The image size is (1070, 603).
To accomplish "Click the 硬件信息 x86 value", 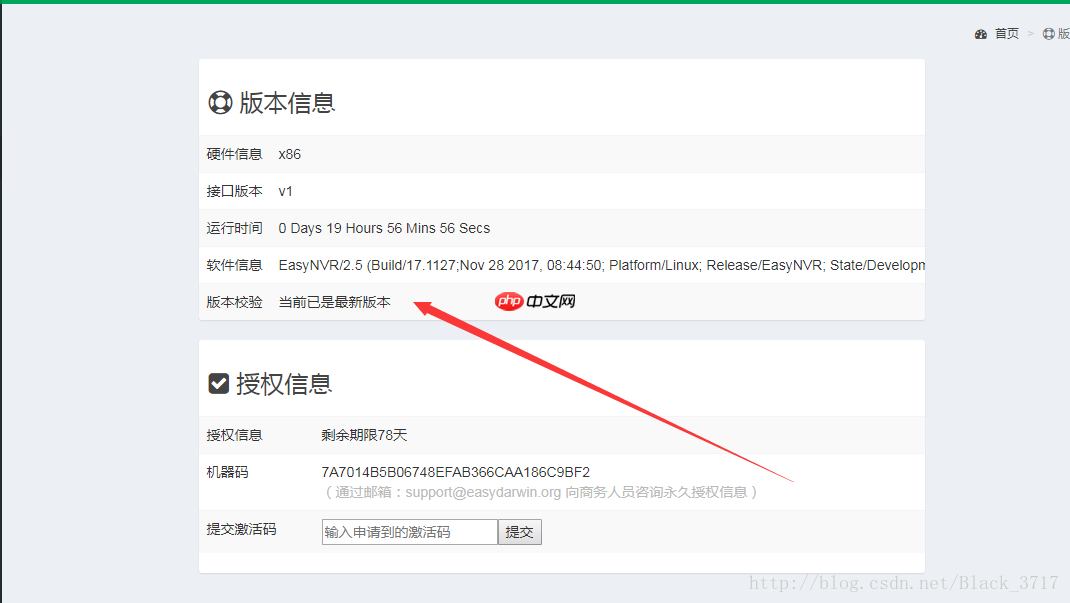I will click(289, 153).
